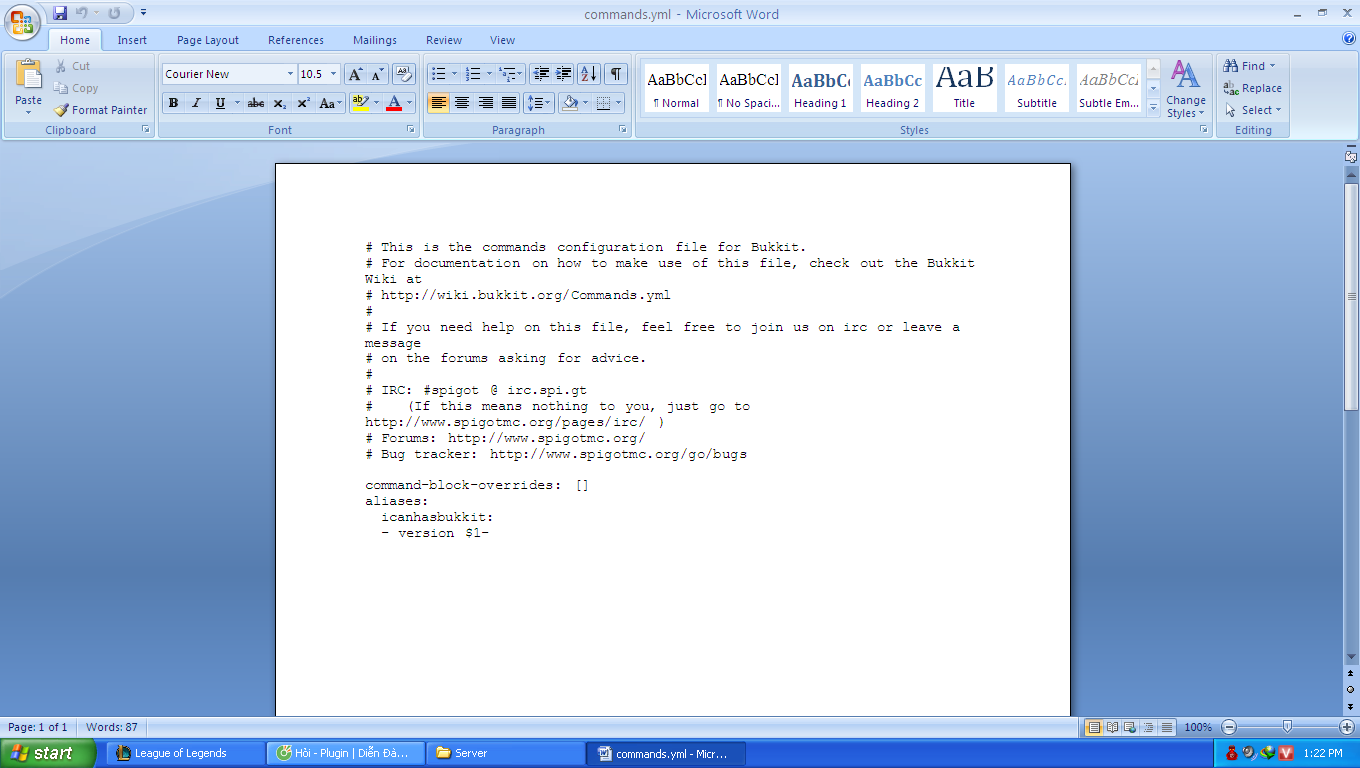
Task: Justify the paragraph text
Action: tap(509, 103)
